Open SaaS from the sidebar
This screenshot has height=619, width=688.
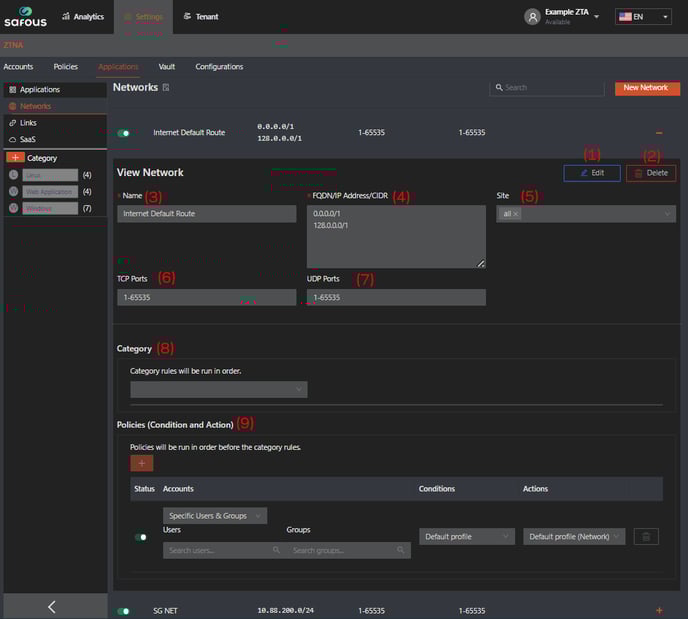click(28, 139)
